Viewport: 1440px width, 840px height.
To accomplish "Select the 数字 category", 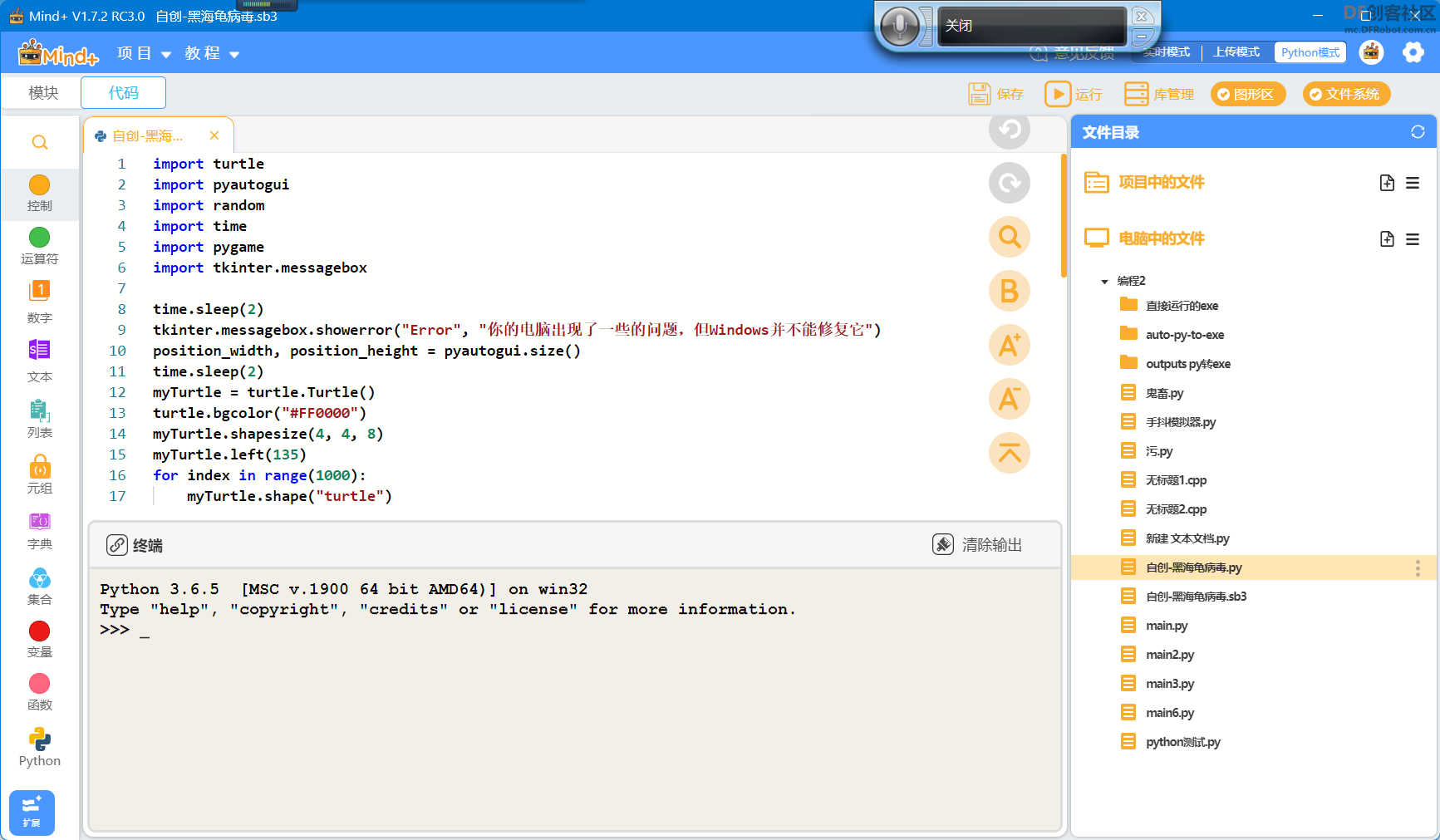I will [39, 302].
